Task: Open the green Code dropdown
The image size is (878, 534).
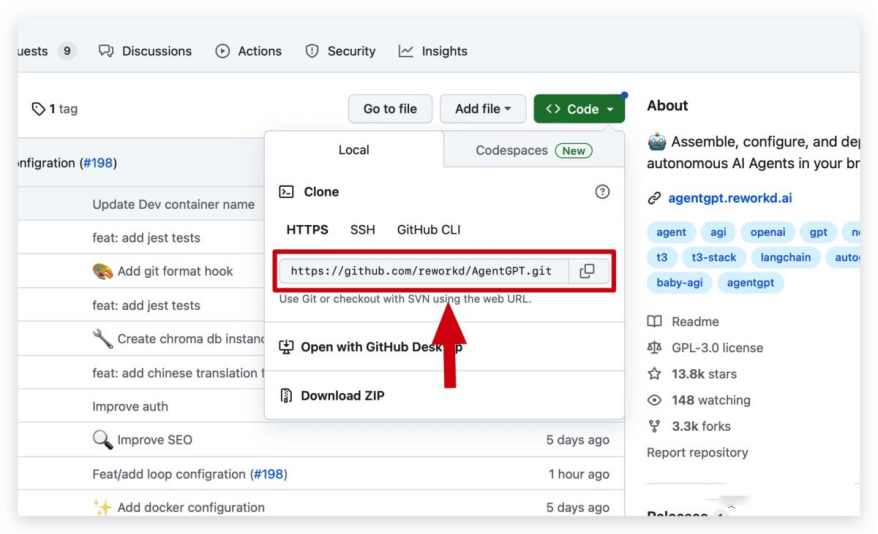Action: (x=579, y=109)
